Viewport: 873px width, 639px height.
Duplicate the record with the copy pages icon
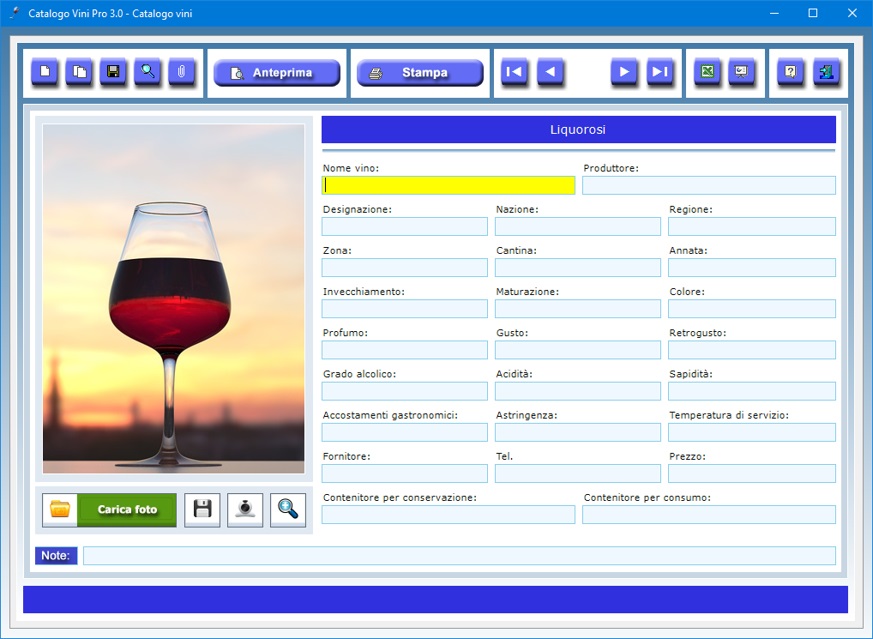(80, 72)
